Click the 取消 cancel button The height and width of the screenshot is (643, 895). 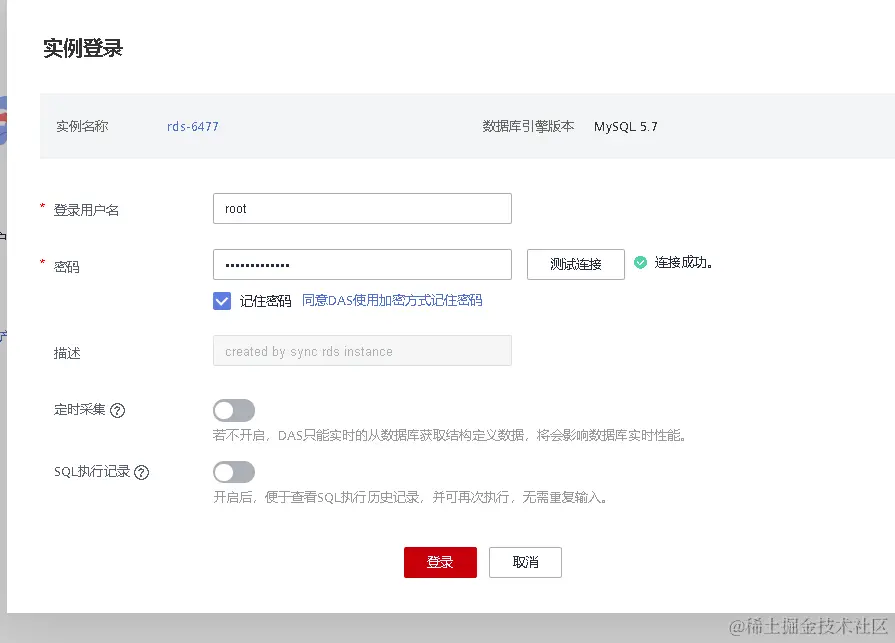525,563
